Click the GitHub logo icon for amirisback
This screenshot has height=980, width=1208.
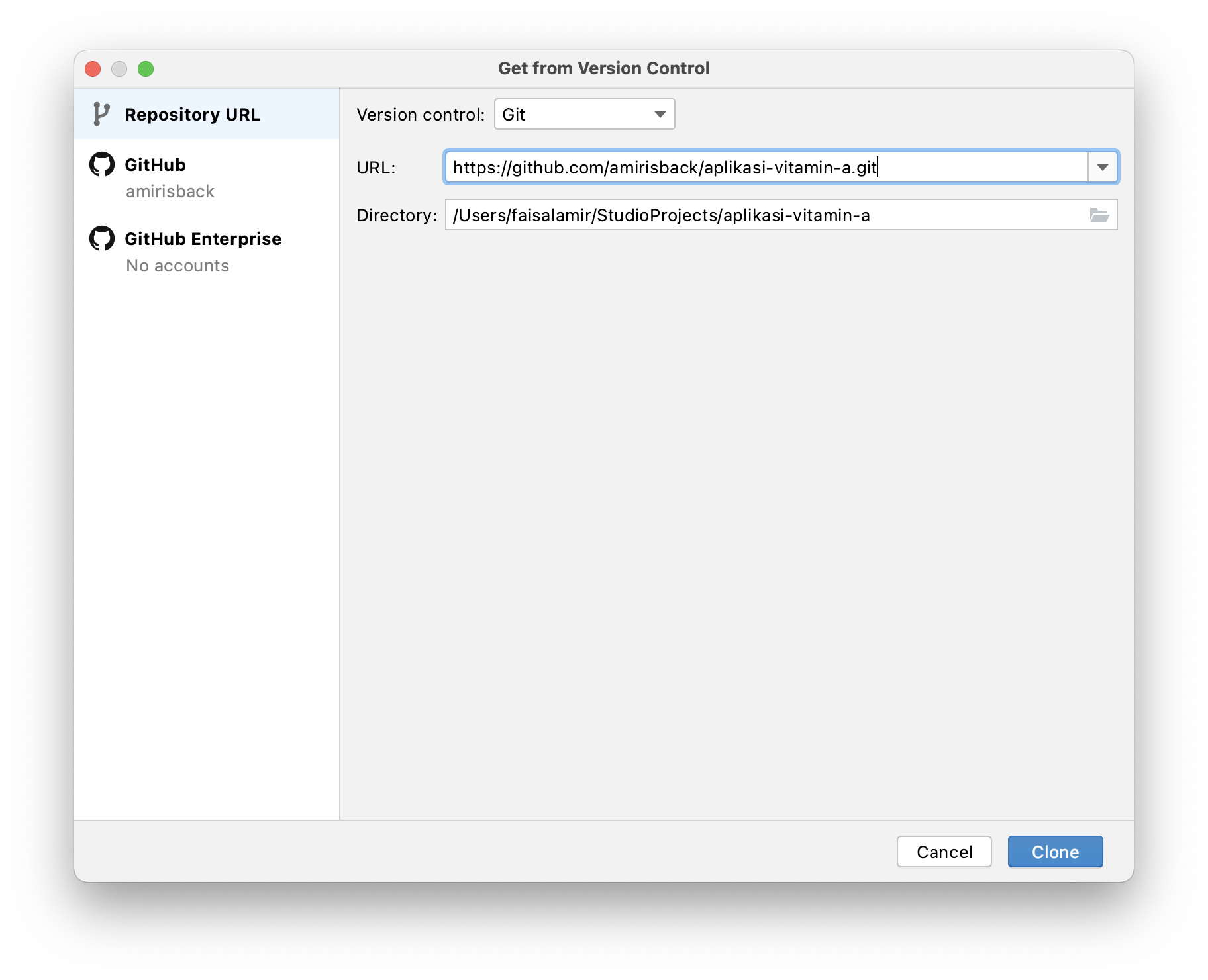(x=102, y=164)
